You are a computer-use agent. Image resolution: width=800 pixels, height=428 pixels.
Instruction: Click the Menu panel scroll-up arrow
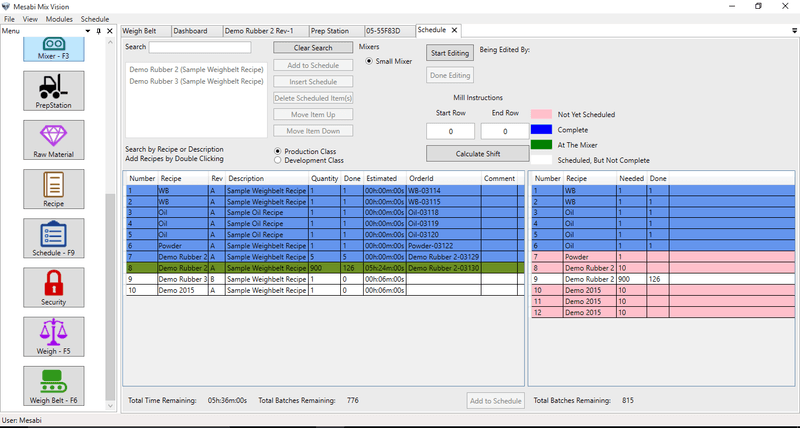pyautogui.click(x=110, y=42)
